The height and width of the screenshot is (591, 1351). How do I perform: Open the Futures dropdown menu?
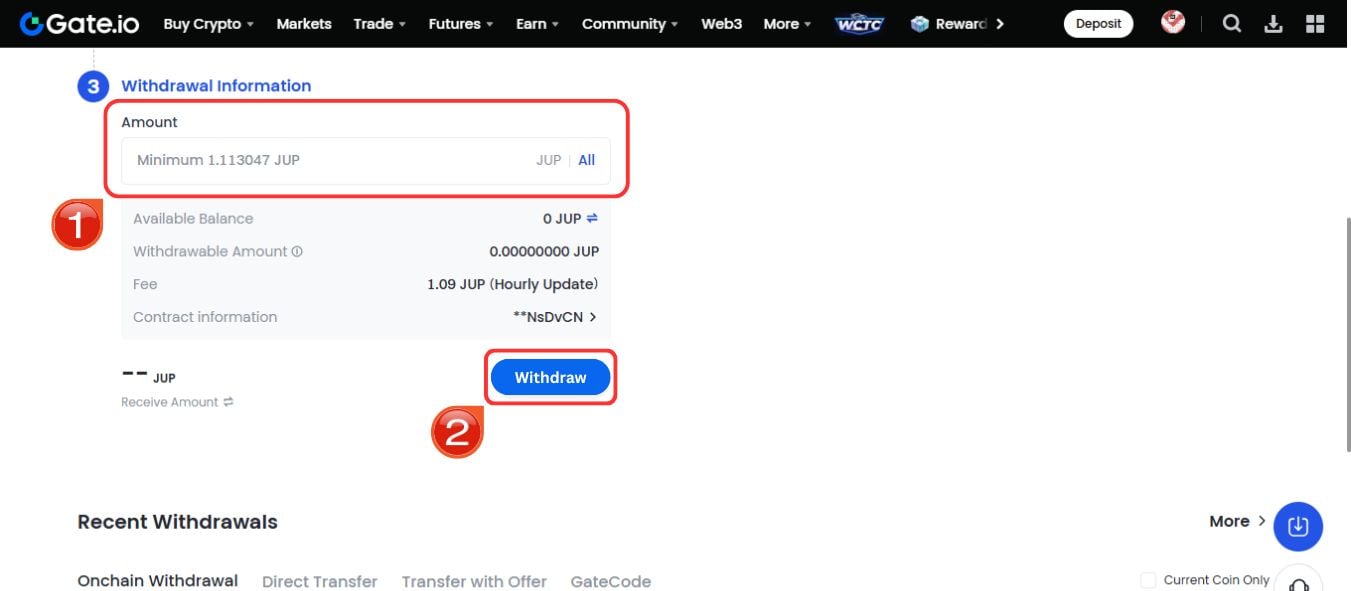tap(461, 24)
